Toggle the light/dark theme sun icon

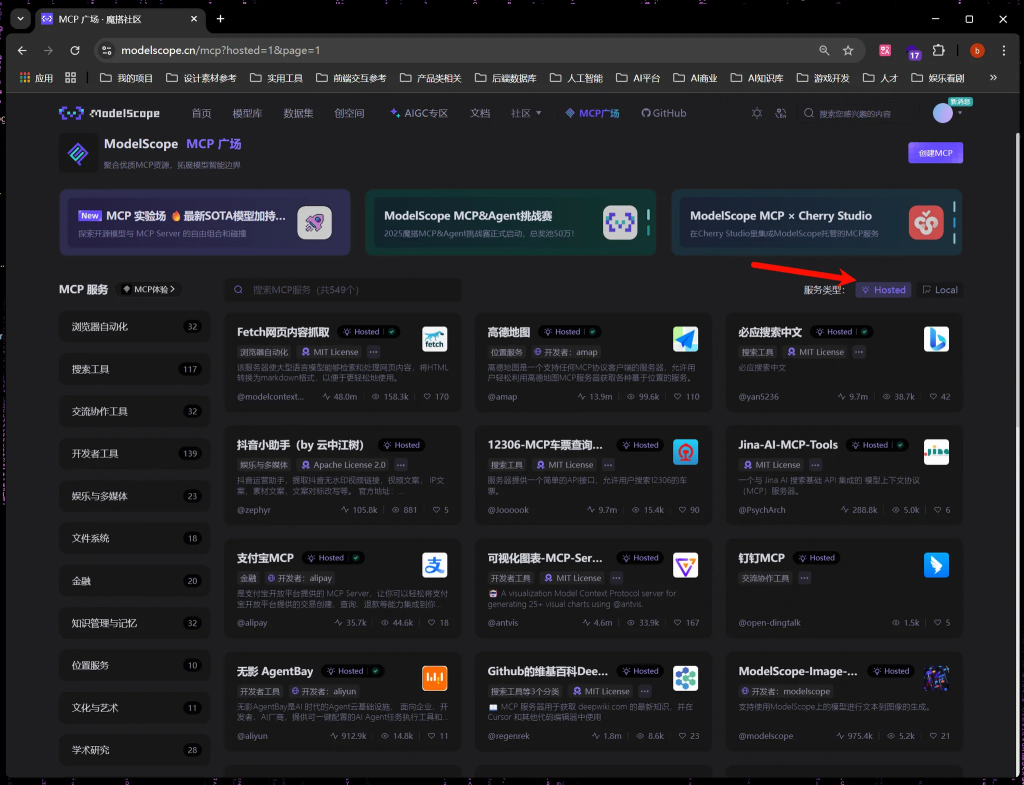[757, 113]
